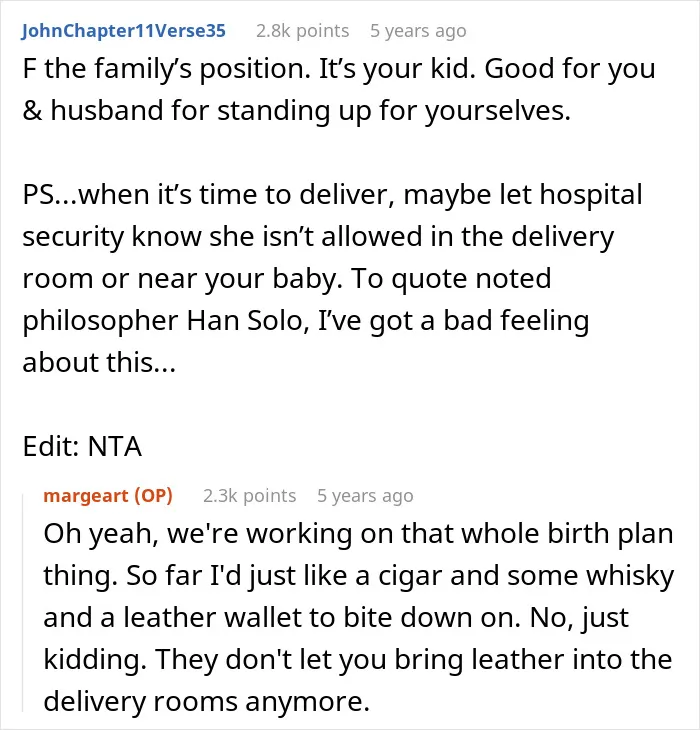Click the line "and a leather wallet to bite"

click(x=336, y=618)
